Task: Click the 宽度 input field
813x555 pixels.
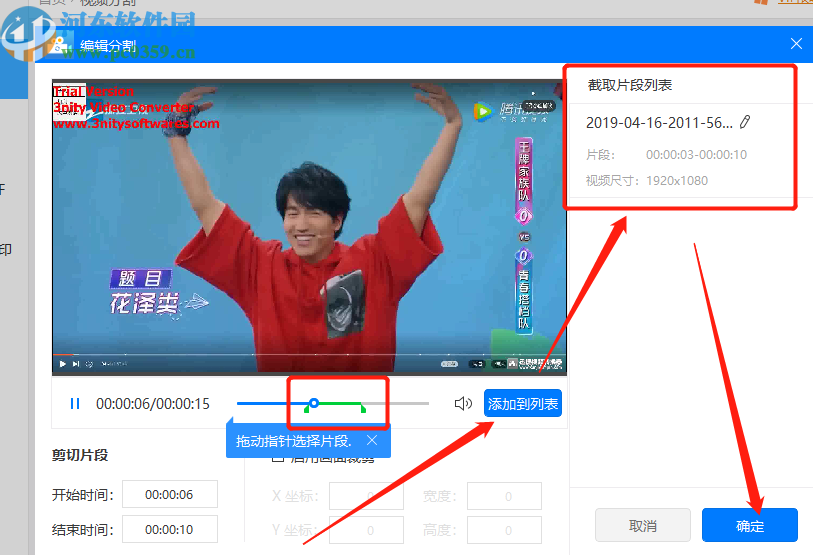Action: point(504,496)
